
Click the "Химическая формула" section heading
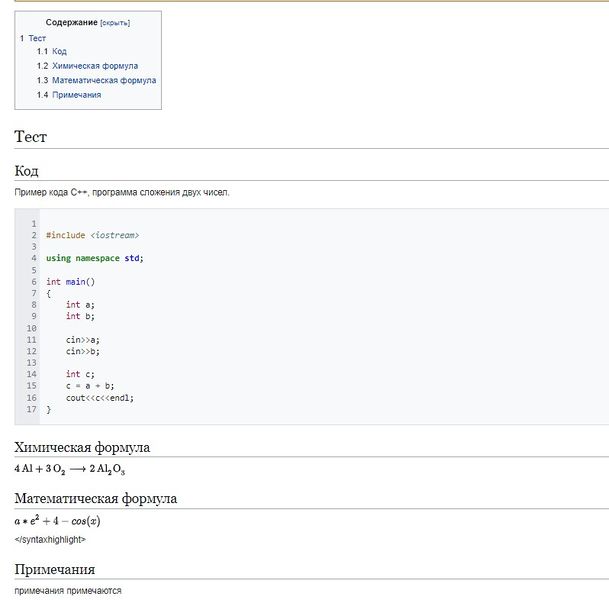pyautogui.click(x=82, y=447)
